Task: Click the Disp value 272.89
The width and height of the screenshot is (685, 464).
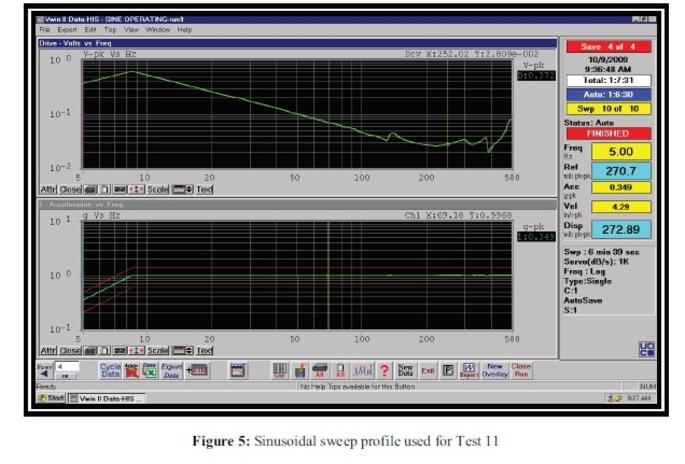Action: (x=621, y=229)
